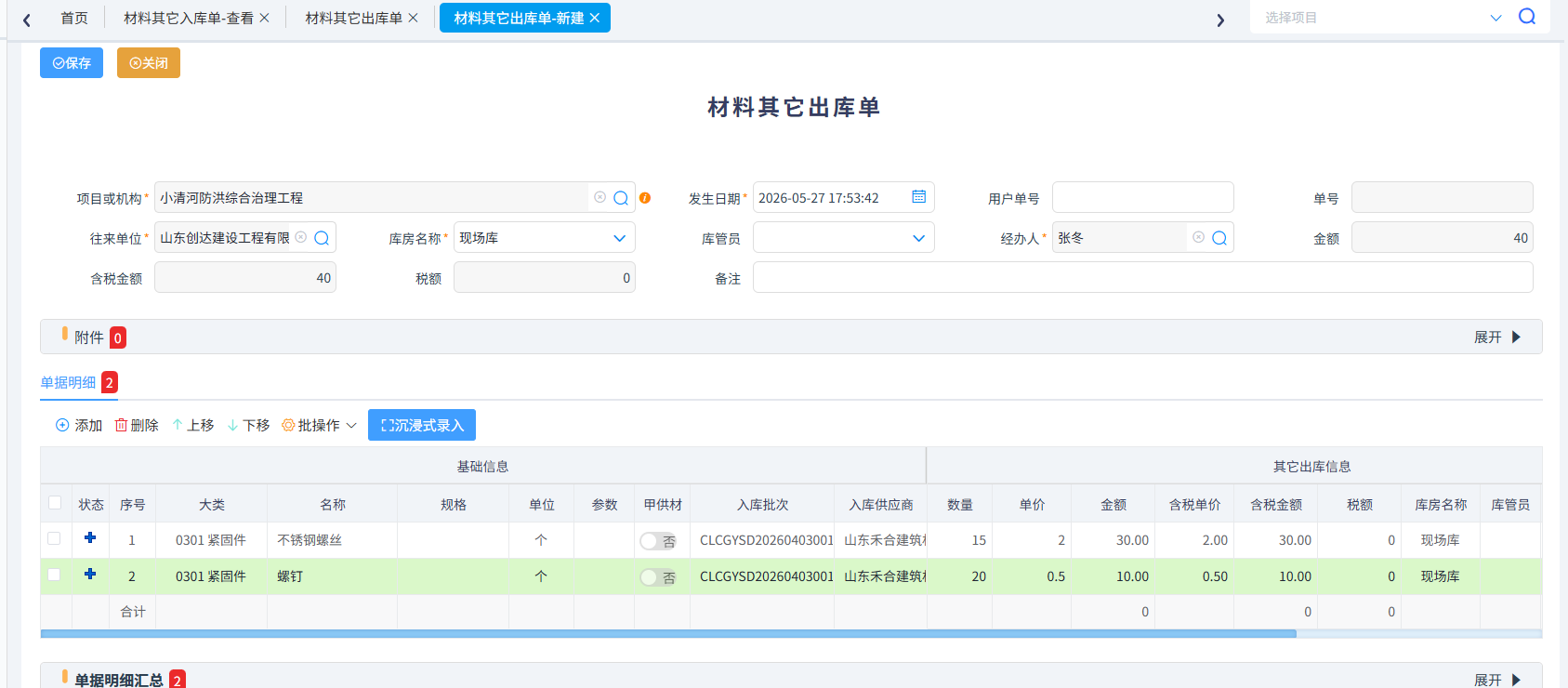Viewport: 1568px width, 688px height.
Task: Click the search icon in 经办人 field
Action: coord(1219,238)
